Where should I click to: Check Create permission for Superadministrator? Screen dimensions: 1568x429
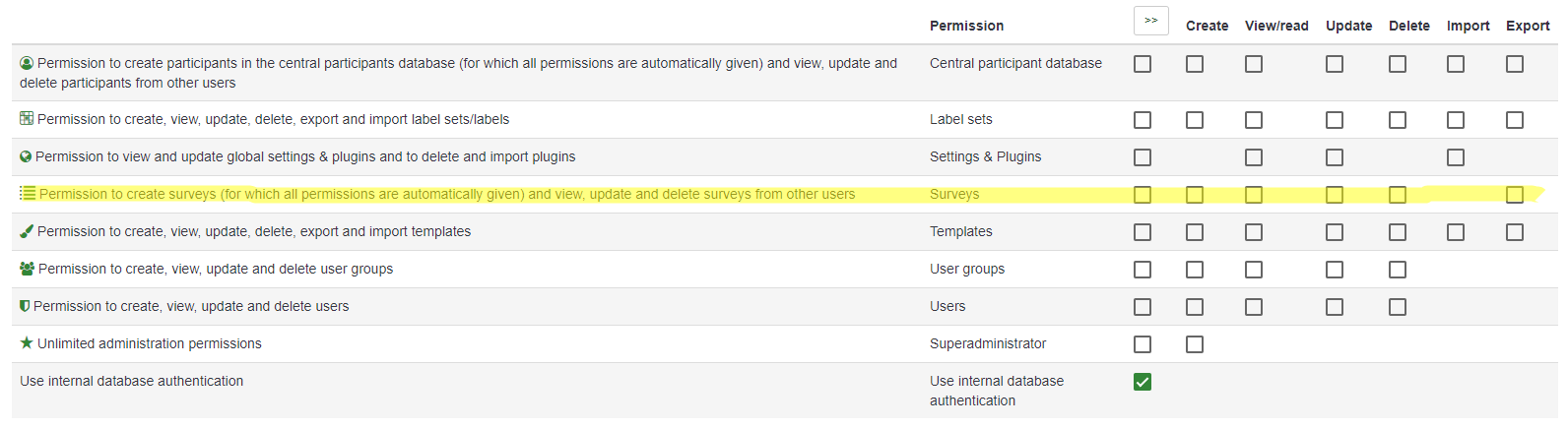tap(1195, 344)
